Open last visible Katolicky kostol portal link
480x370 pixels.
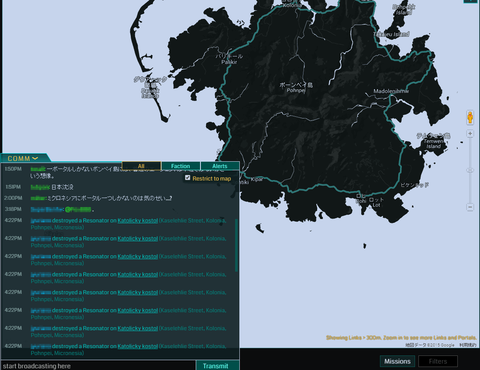point(138,346)
